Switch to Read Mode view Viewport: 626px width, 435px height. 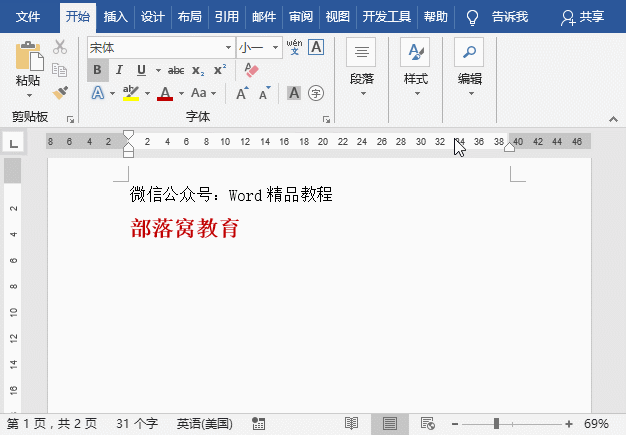(x=351, y=423)
